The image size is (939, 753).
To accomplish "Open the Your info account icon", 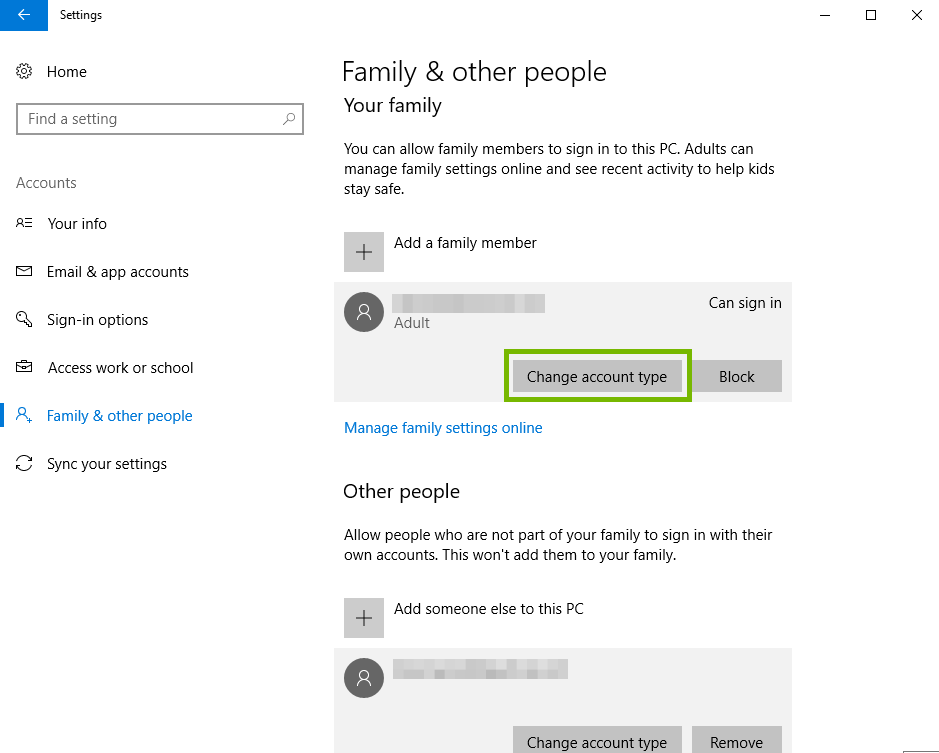I will pyautogui.click(x=25, y=223).
